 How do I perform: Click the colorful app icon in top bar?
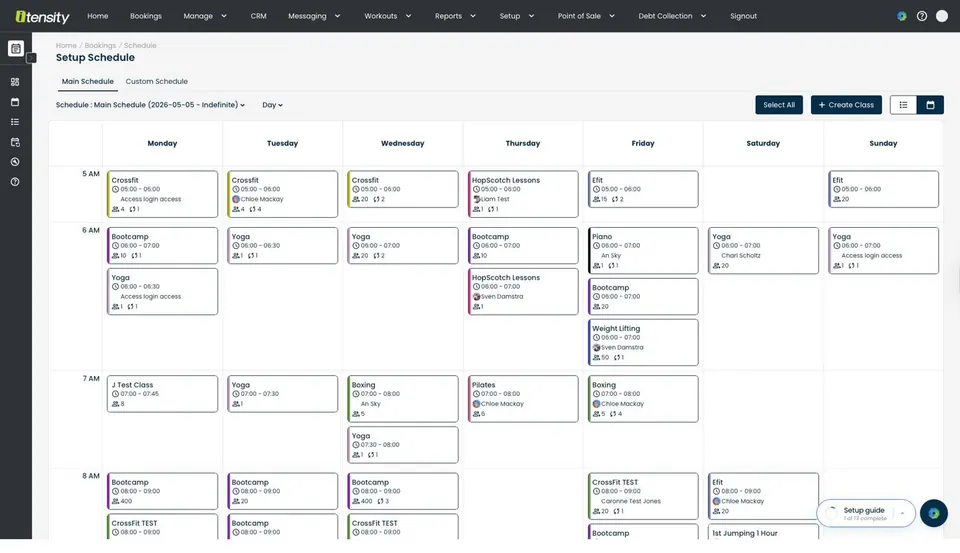pyautogui.click(x=902, y=17)
